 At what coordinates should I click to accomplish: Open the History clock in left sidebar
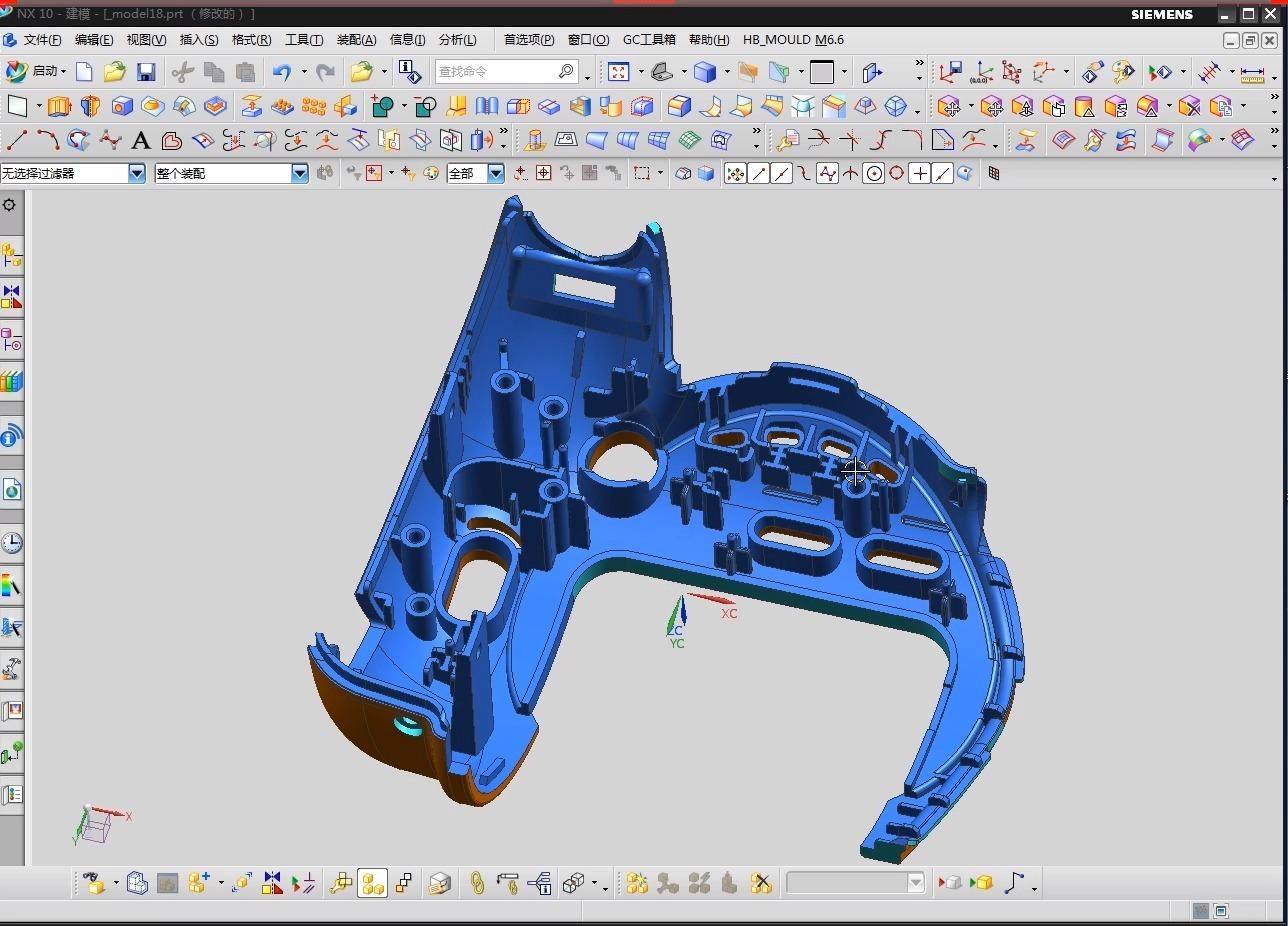click(11, 542)
